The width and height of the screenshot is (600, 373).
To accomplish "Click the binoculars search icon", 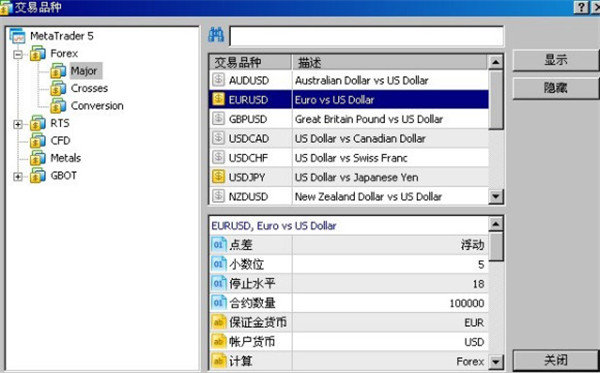I will tap(216, 35).
